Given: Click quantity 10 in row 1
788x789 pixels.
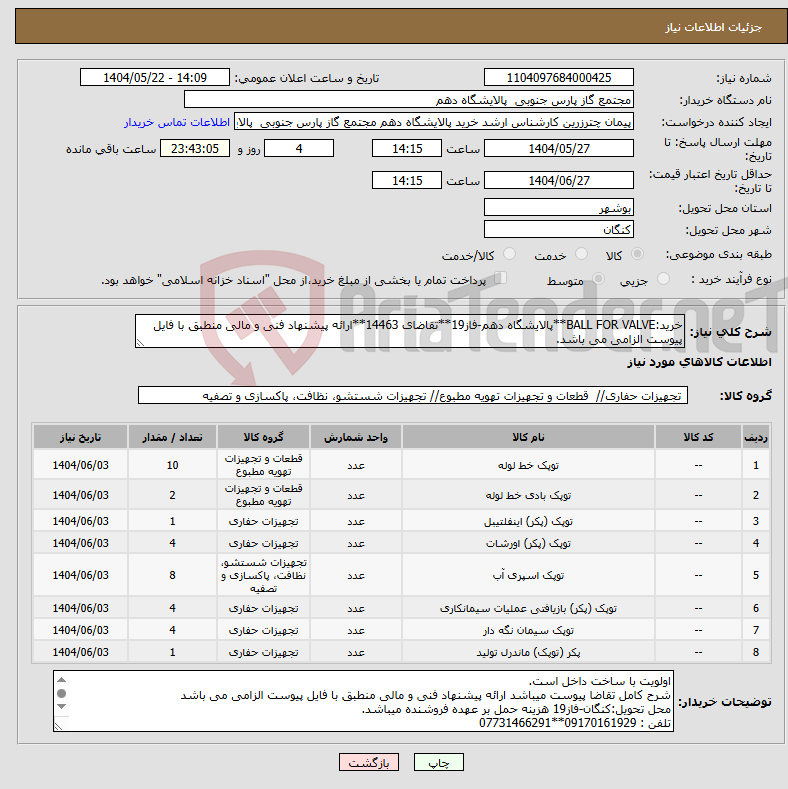Looking at the screenshot, I should tap(172, 465).
